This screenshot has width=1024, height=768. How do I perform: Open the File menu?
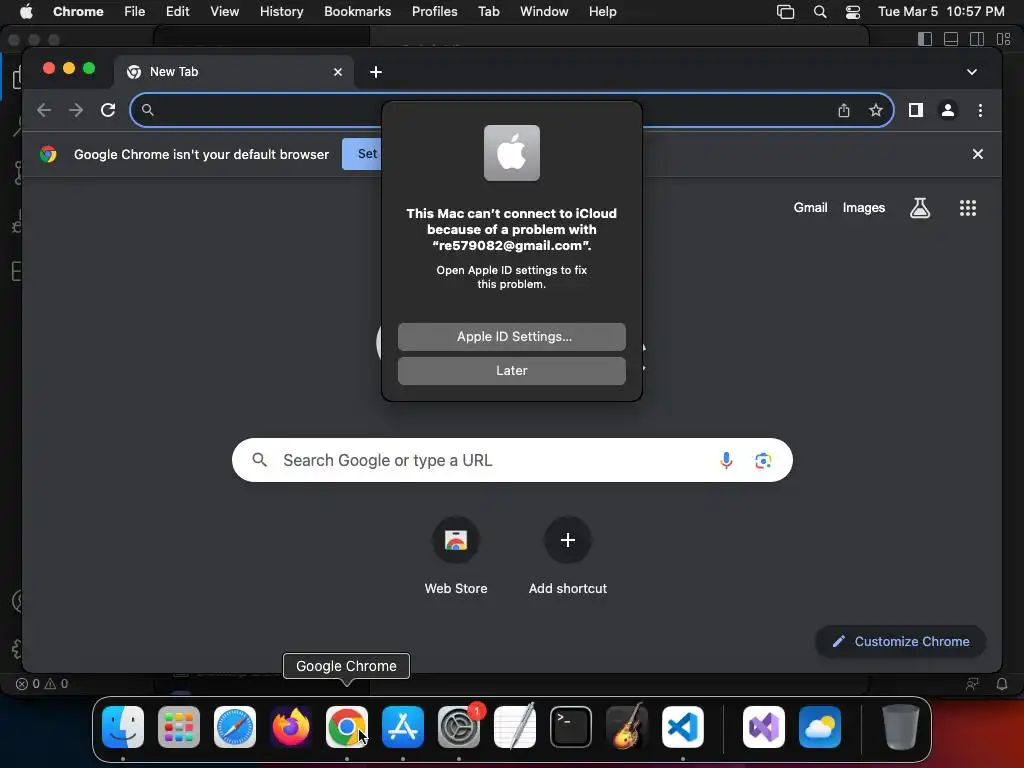point(135,12)
